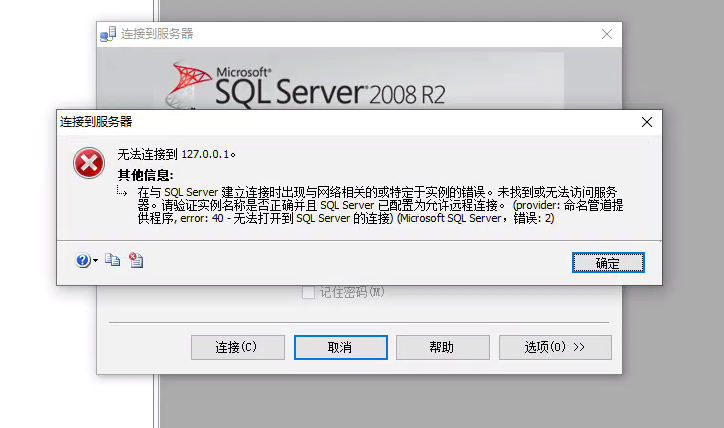
Task: Click the error 40 detail message text
Action: tap(380, 205)
